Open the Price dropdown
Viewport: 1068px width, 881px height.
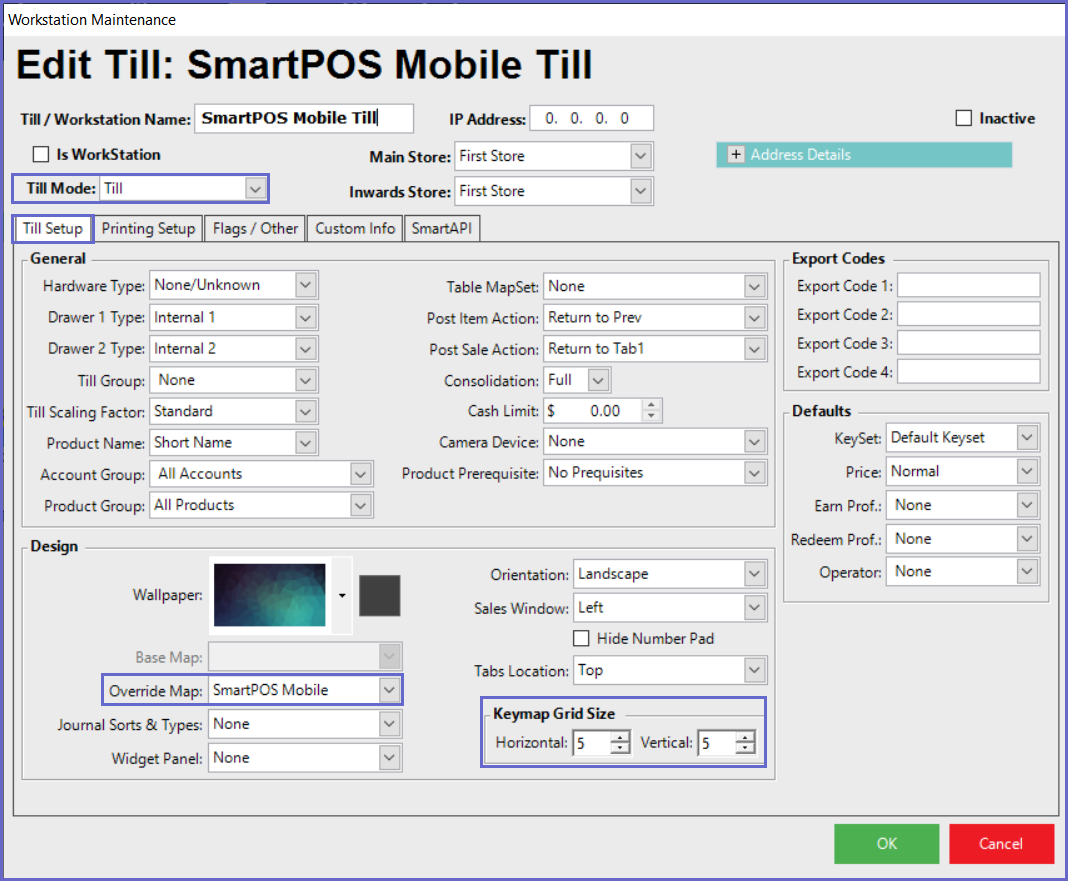[x=1027, y=472]
